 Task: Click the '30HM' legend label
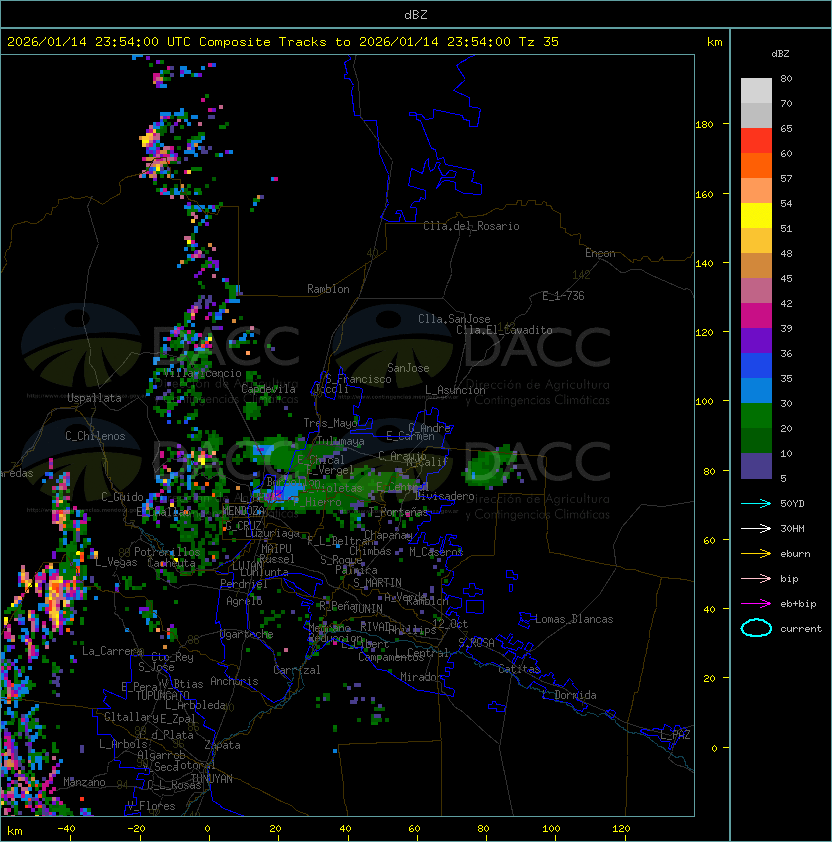click(792, 528)
